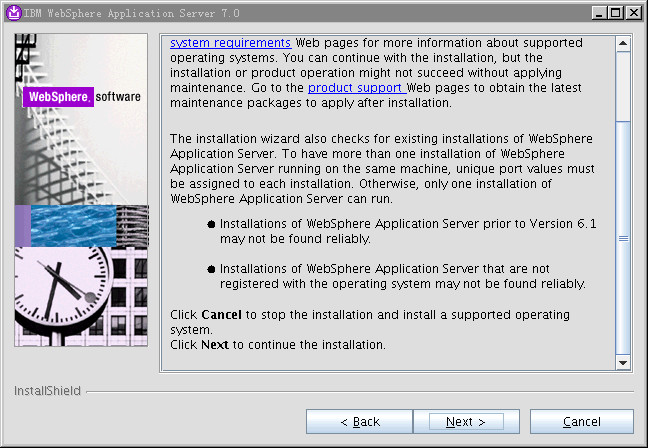Minimize the installer window

597,12
